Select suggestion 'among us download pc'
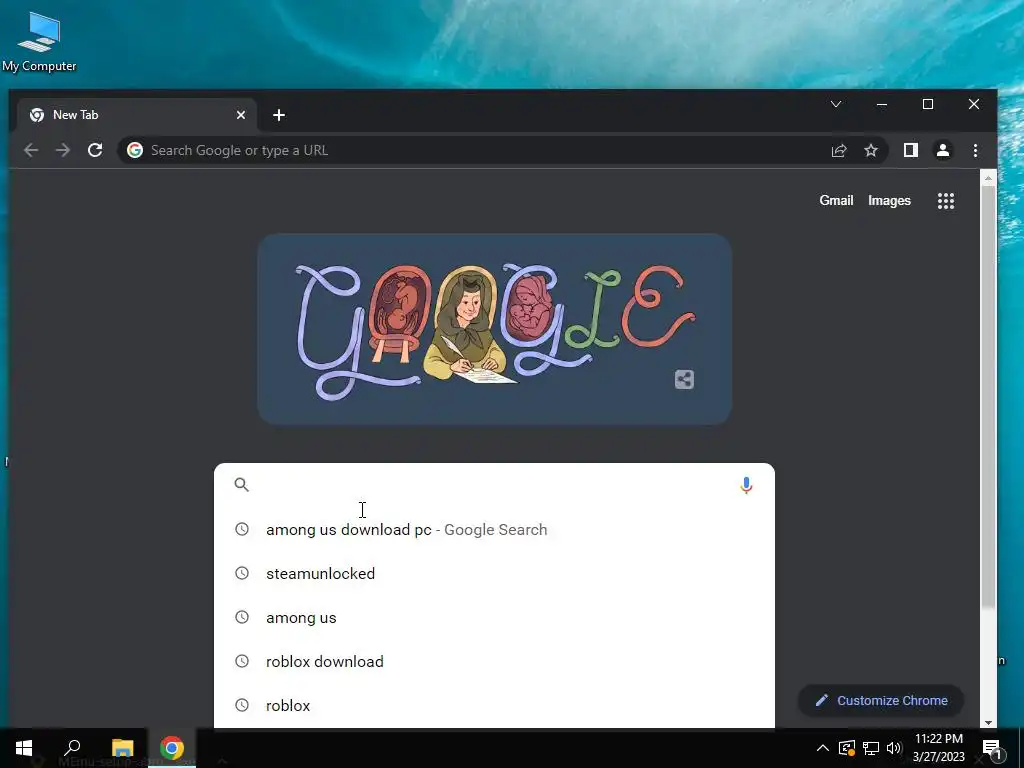Image resolution: width=1024 pixels, height=768 pixels. point(494,530)
